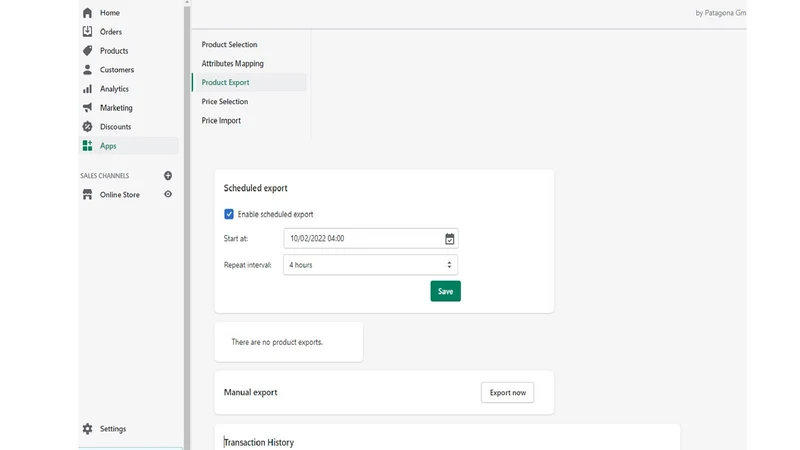Open the calendar date picker icon
The width and height of the screenshot is (800, 450).
[x=449, y=239]
